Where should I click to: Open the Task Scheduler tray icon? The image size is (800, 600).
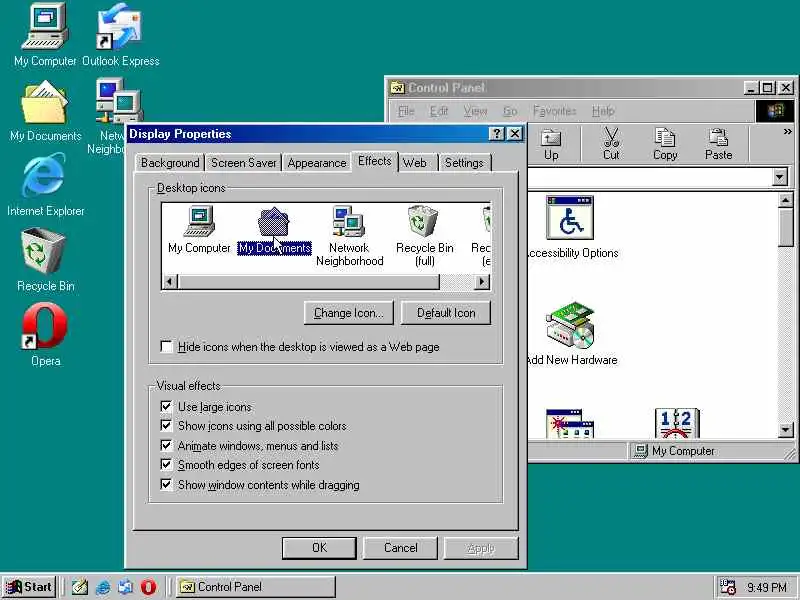point(727,587)
